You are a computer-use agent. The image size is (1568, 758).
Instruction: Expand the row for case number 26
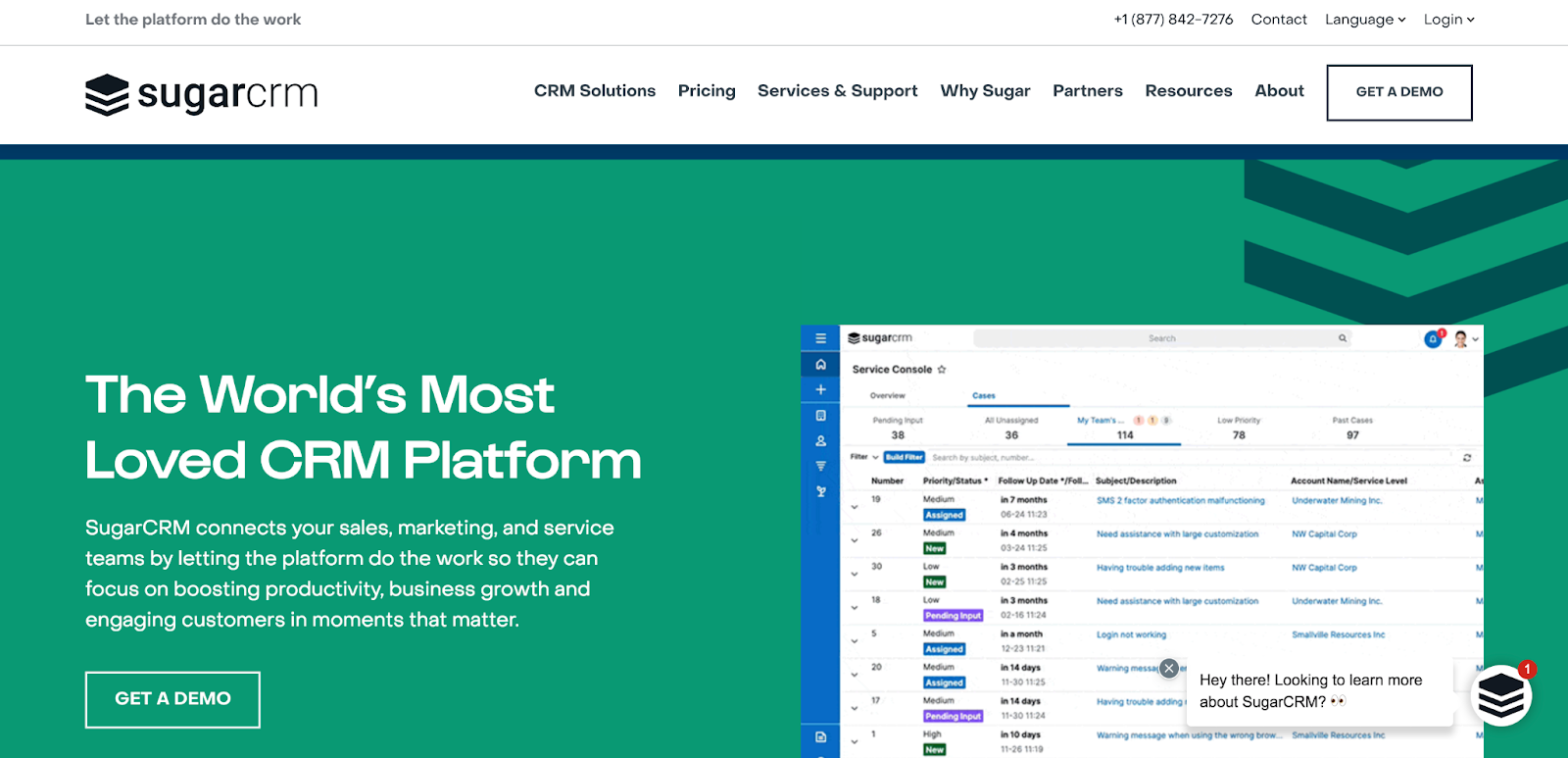pyautogui.click(x=855, y=540)
